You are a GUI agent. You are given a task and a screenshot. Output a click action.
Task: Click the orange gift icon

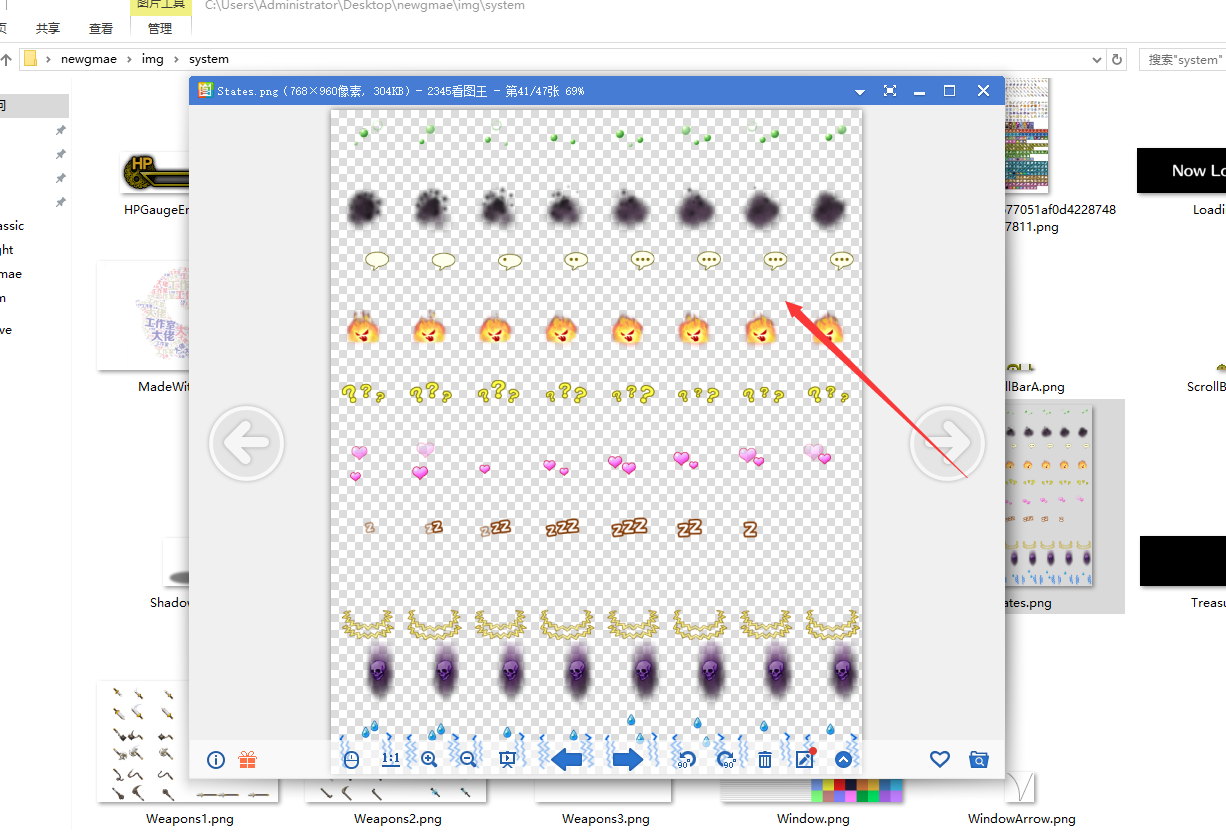pyautogui.click(x=248, y=760)
